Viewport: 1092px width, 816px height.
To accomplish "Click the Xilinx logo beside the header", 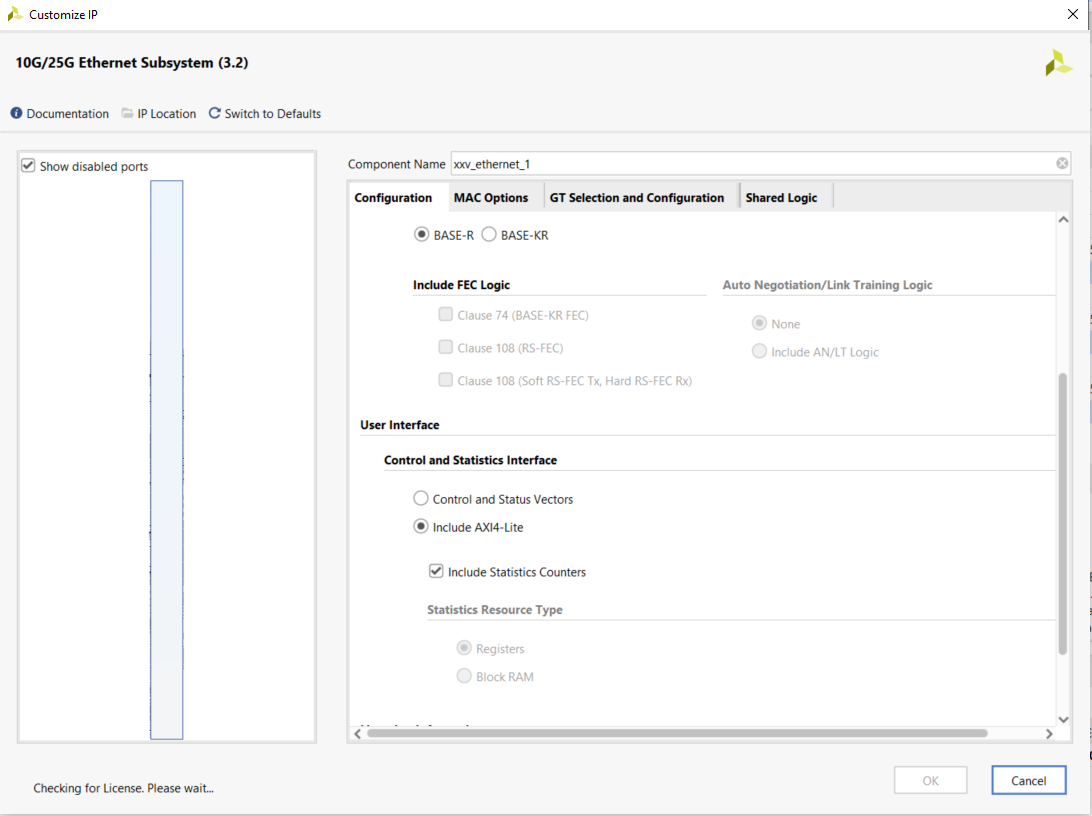I will pos(1058,63).
